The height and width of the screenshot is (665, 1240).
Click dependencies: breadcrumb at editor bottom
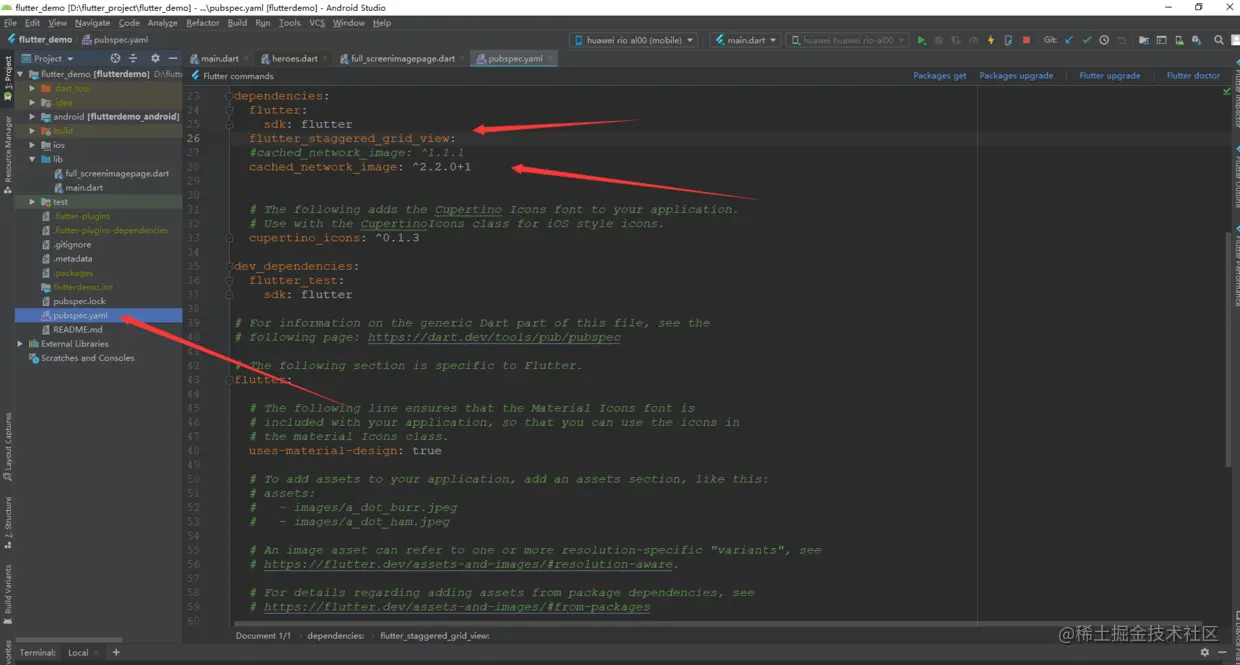click(336, 636)
